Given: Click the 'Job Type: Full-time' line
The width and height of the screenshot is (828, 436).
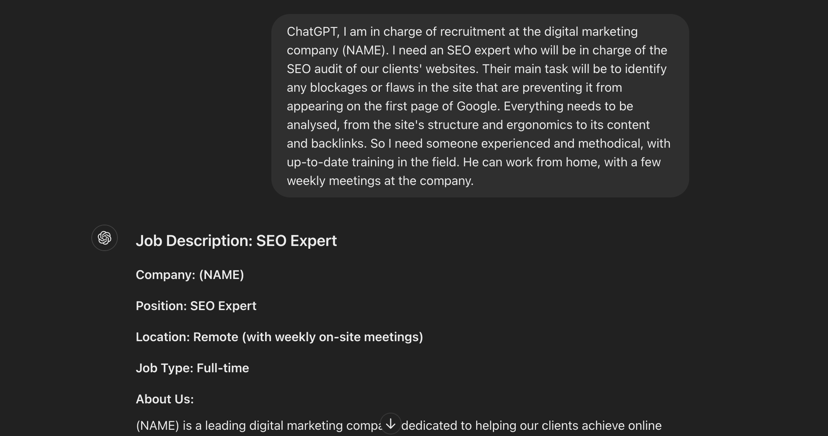Looking at the screenshot, I should coord(192,368).
